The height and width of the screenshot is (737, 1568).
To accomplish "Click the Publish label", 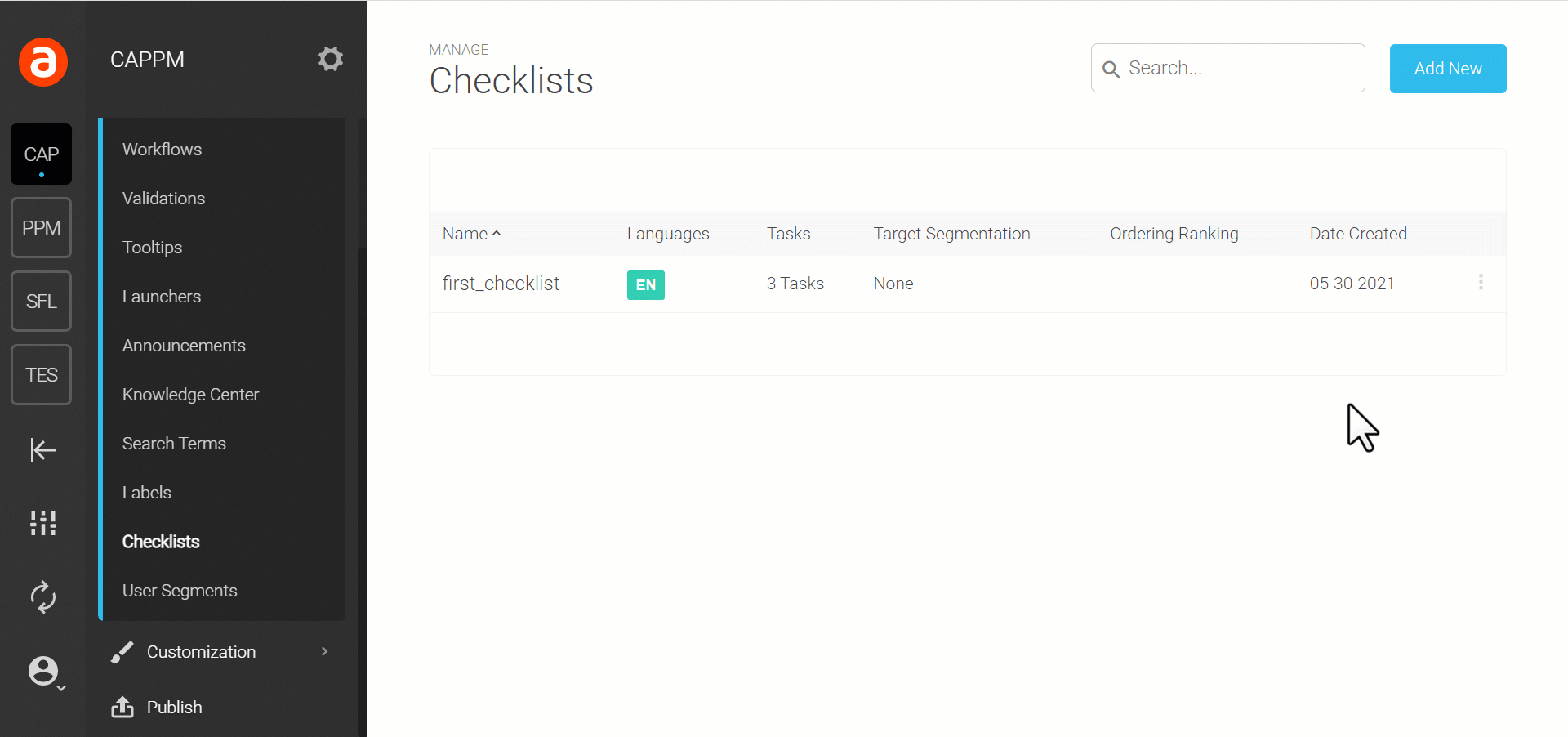I will coord(175,708).
